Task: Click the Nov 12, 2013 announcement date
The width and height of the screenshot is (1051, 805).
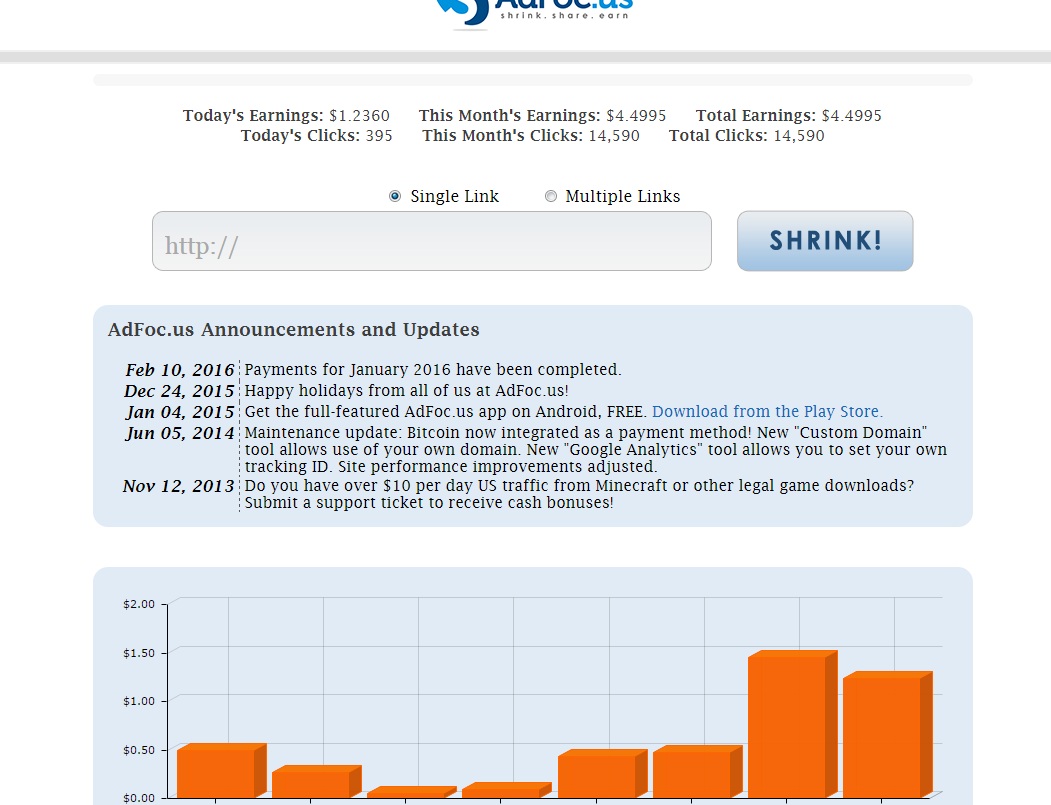Action: point(178,486)
